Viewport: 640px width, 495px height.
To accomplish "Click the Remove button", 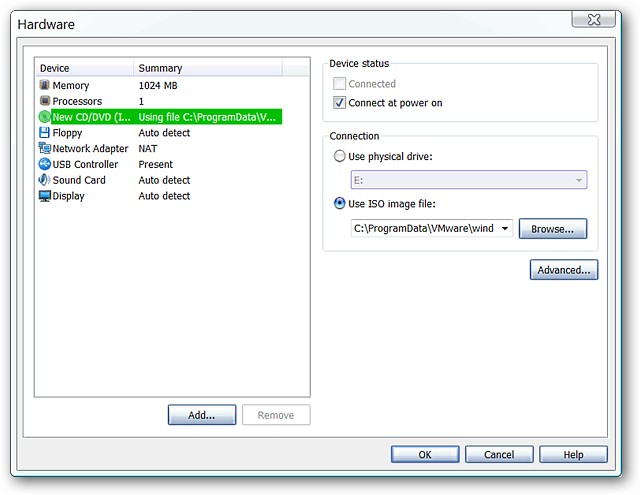I will coord(276,415).
